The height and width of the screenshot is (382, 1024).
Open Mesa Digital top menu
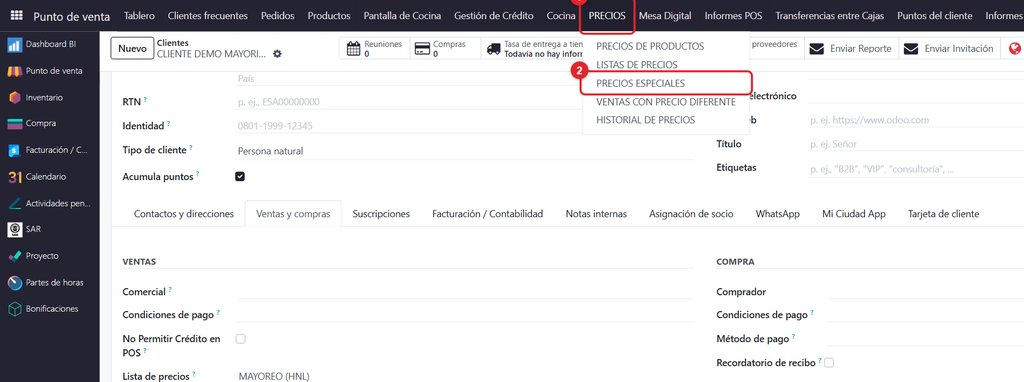(x=665, y=16)
